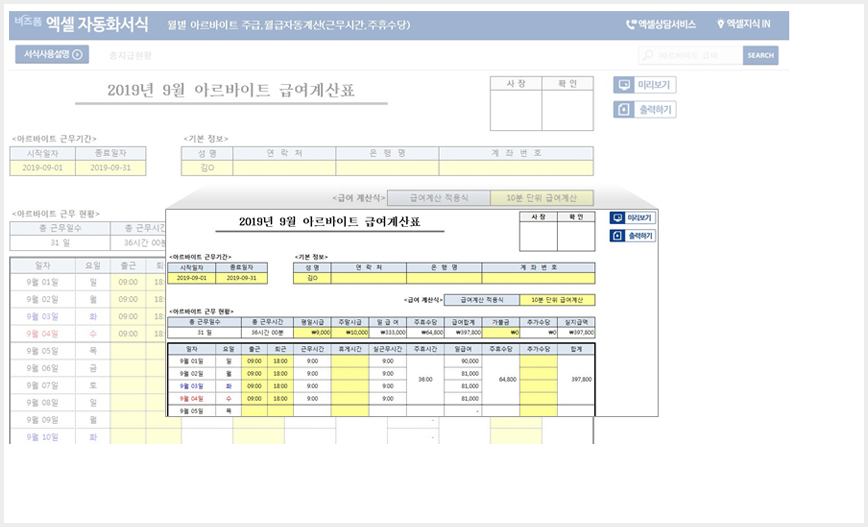Viewport: 868px width, 527px height.
Task: Click the inset 주말시급 ₩10,000 cell
Action: pos(350,333)
